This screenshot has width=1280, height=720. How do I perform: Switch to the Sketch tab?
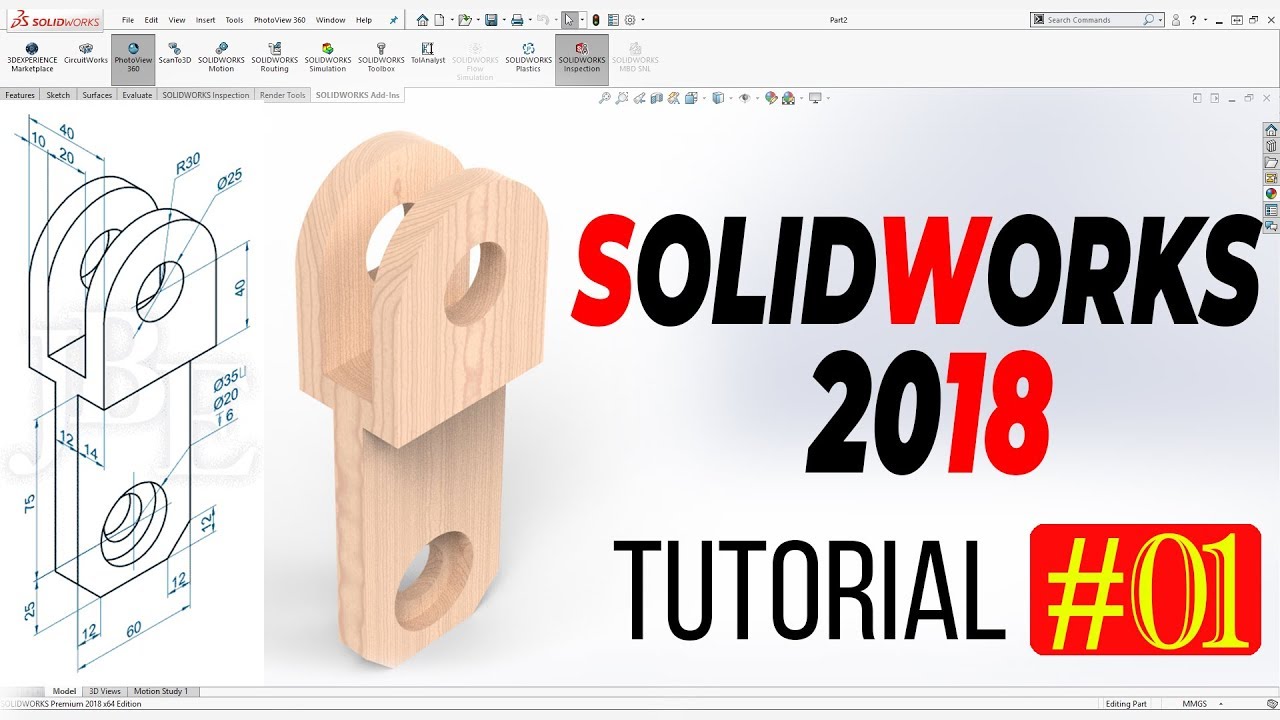58,95
